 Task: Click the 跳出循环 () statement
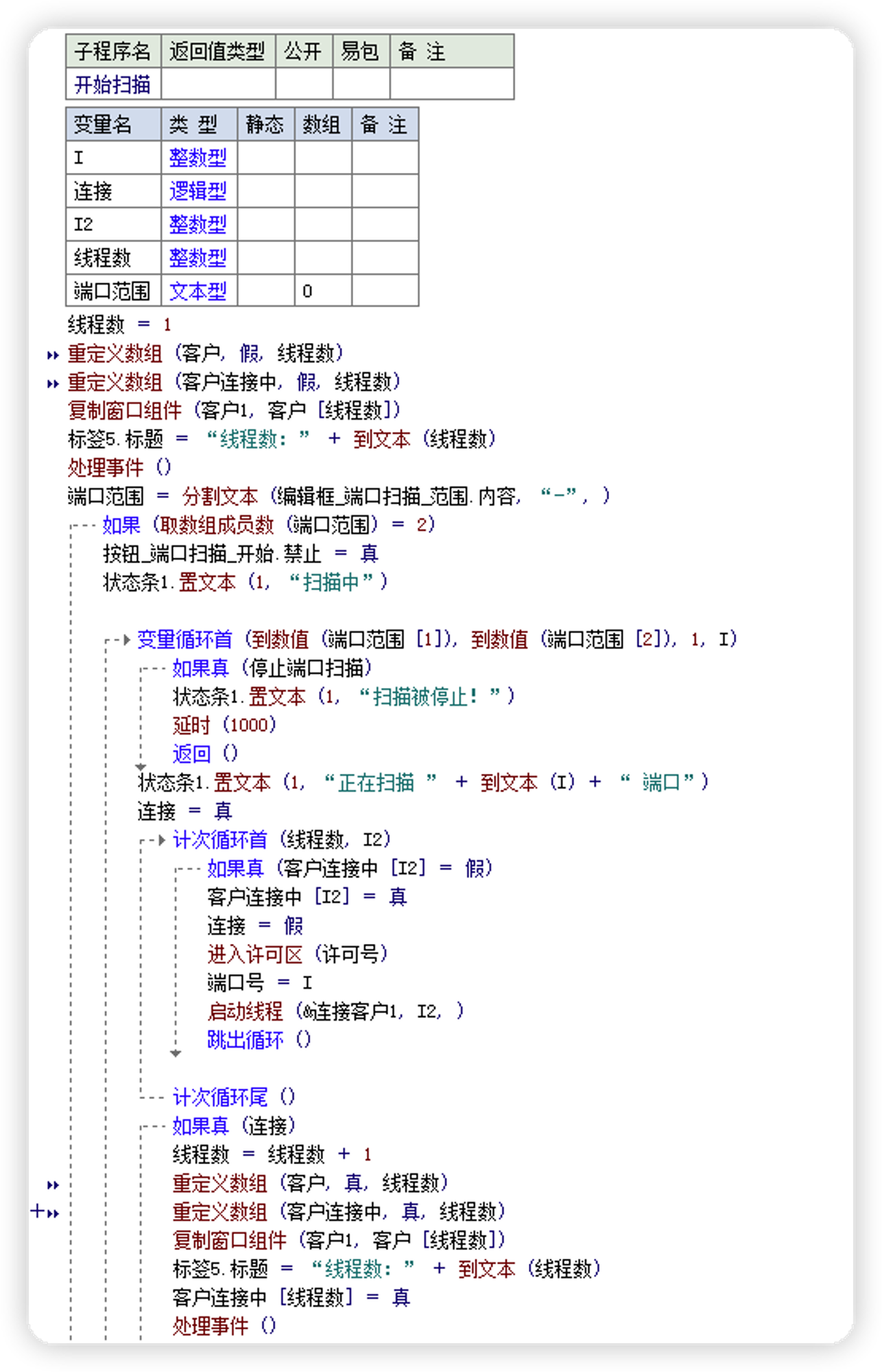[259, 1040]
